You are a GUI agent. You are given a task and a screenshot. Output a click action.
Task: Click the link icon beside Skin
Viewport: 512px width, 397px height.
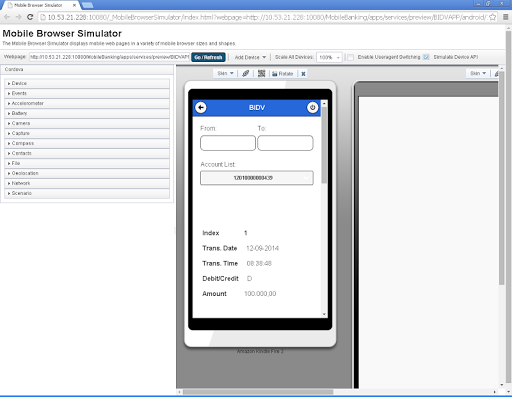point(246,73)
